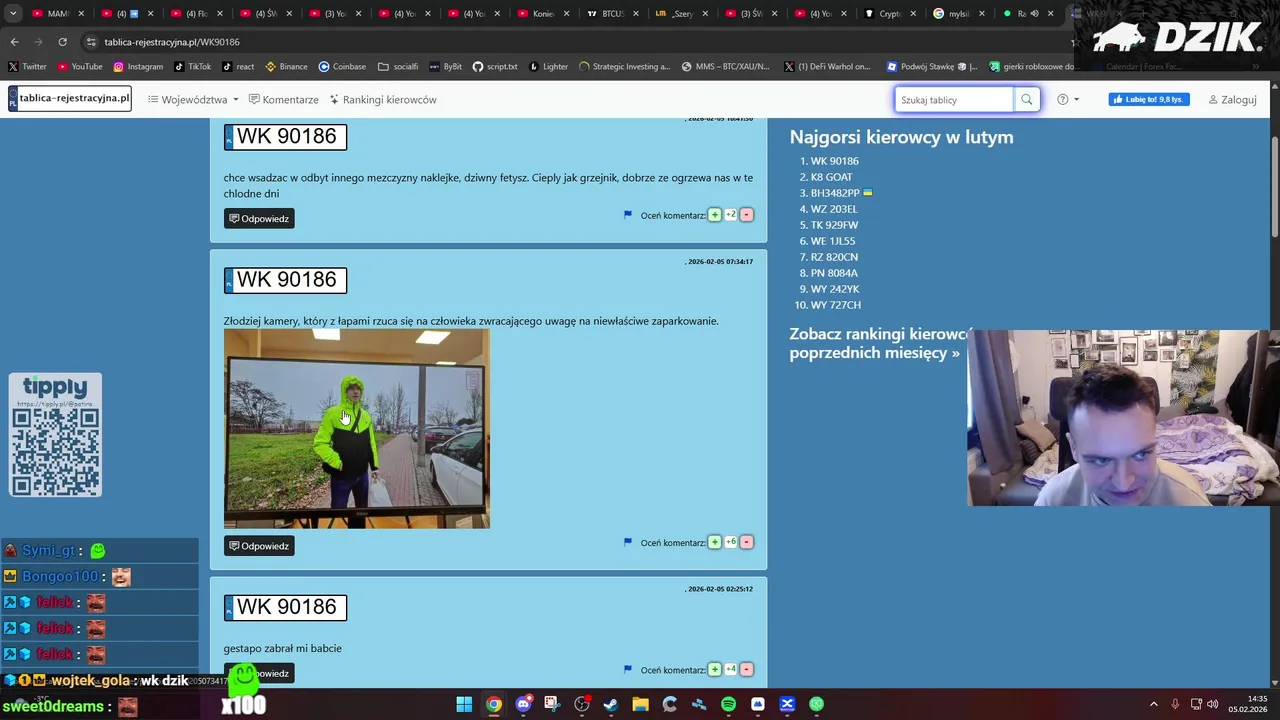This screenshot has width=1280, height=720.
Task: Open BH3482PP in ranking list
Action: click(835, 193)
